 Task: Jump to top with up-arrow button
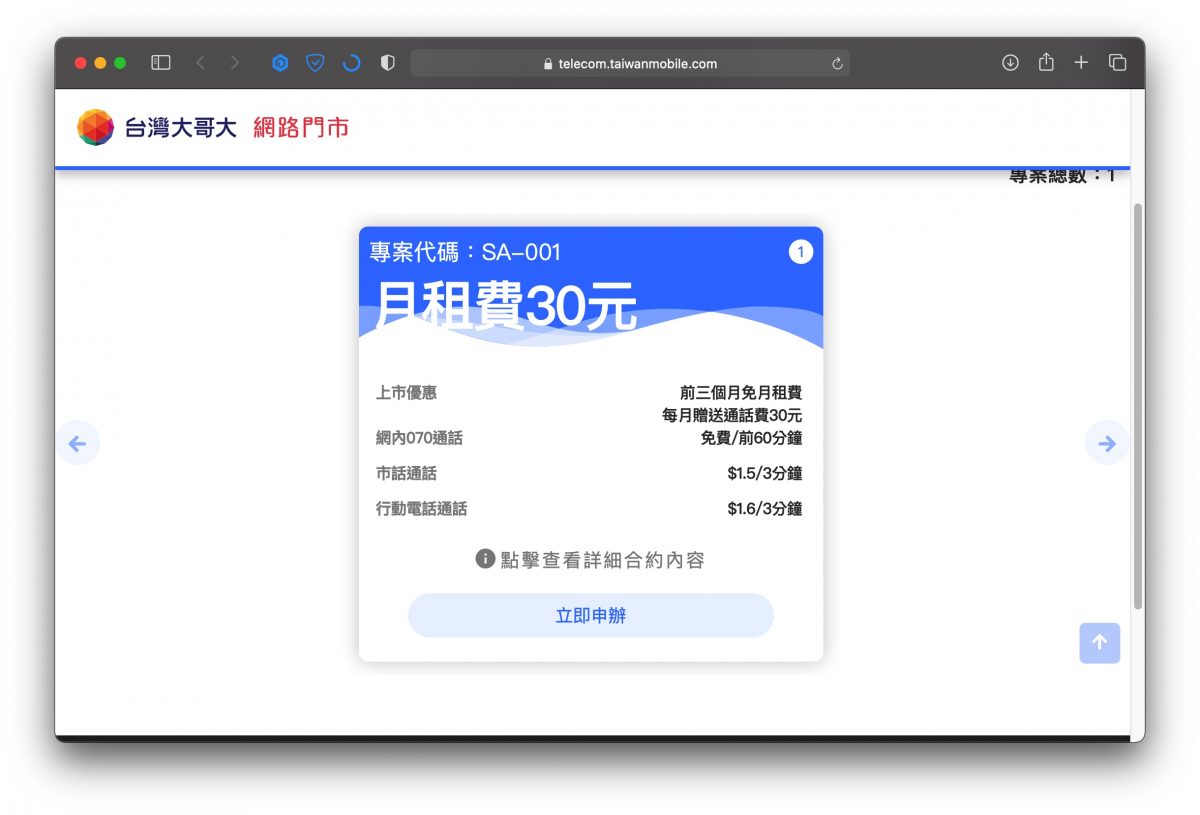point(1100,643)
